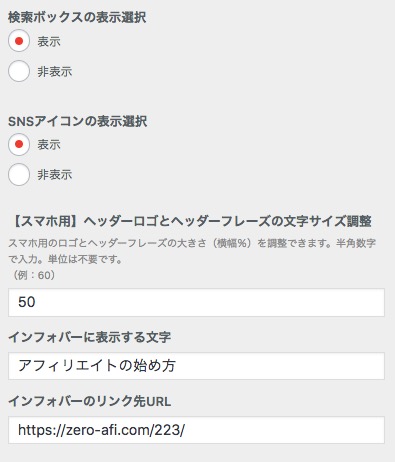
Task: Select 非表示 radio button for 検索ボックス
Action: click(x=19, y=71)
